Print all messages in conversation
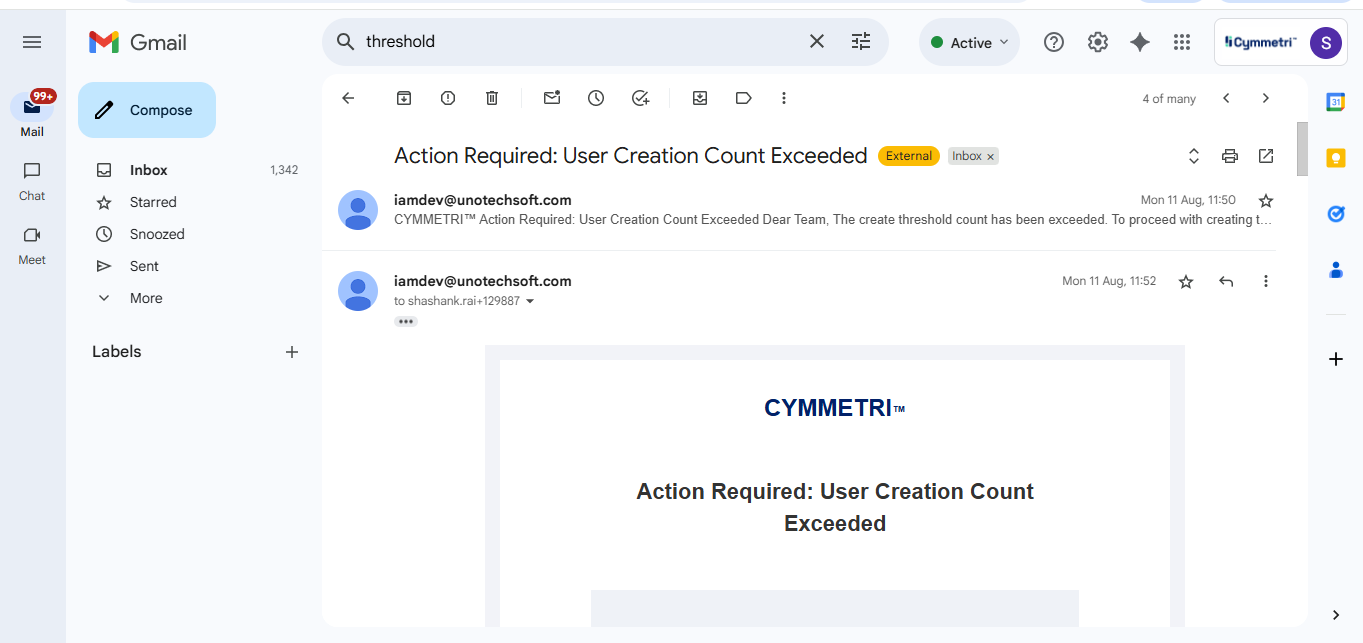Screen dimensions: 1363x643 pos(1230,156)
